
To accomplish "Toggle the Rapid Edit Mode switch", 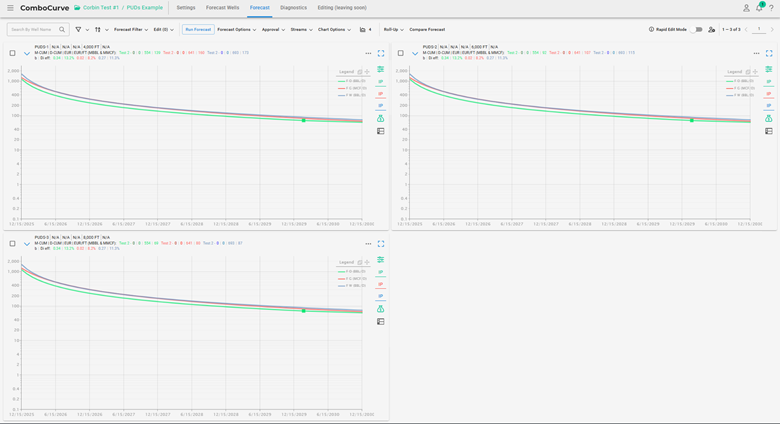I will pyautogui.click(x=697, y=30).
